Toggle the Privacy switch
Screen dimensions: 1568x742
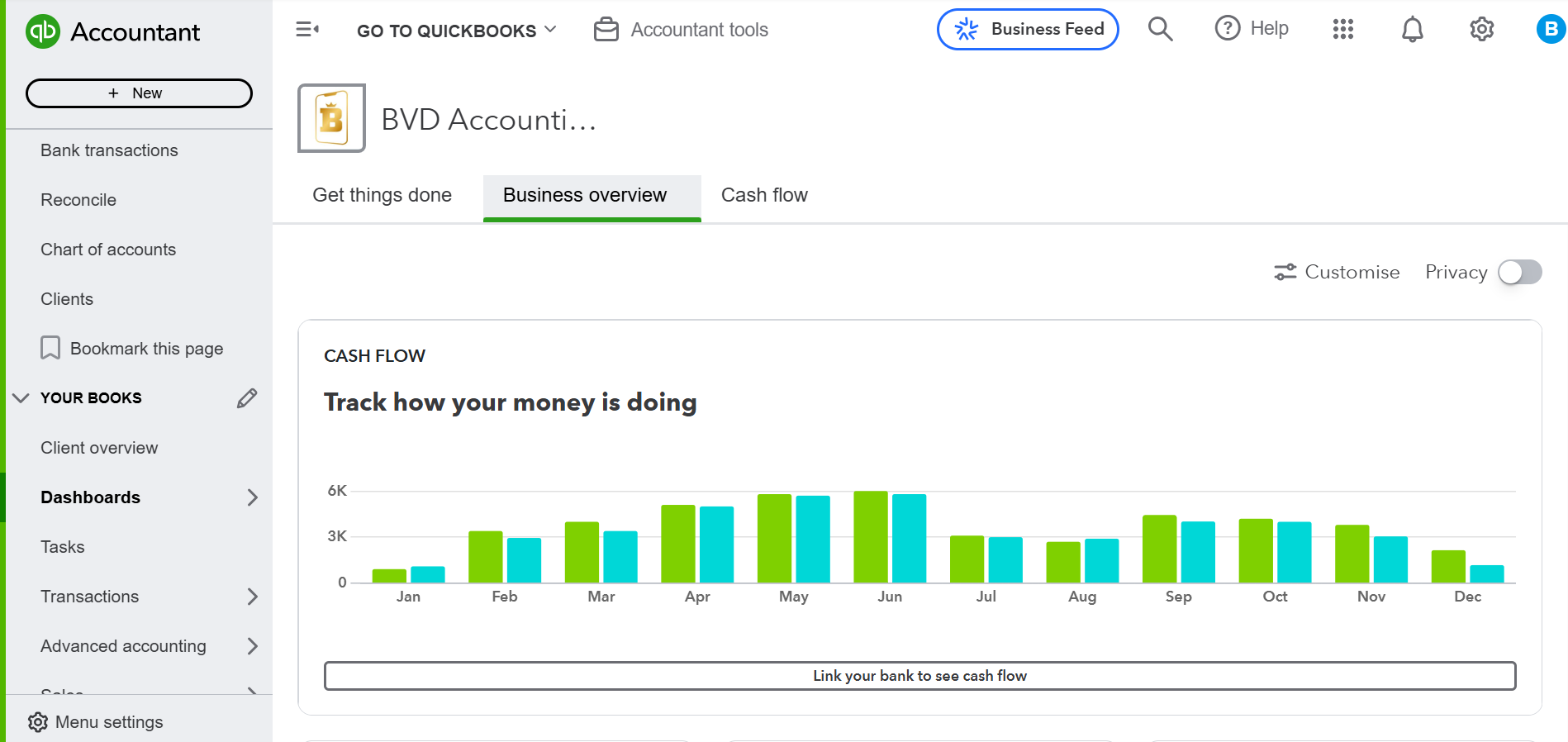pos(1520,272)
